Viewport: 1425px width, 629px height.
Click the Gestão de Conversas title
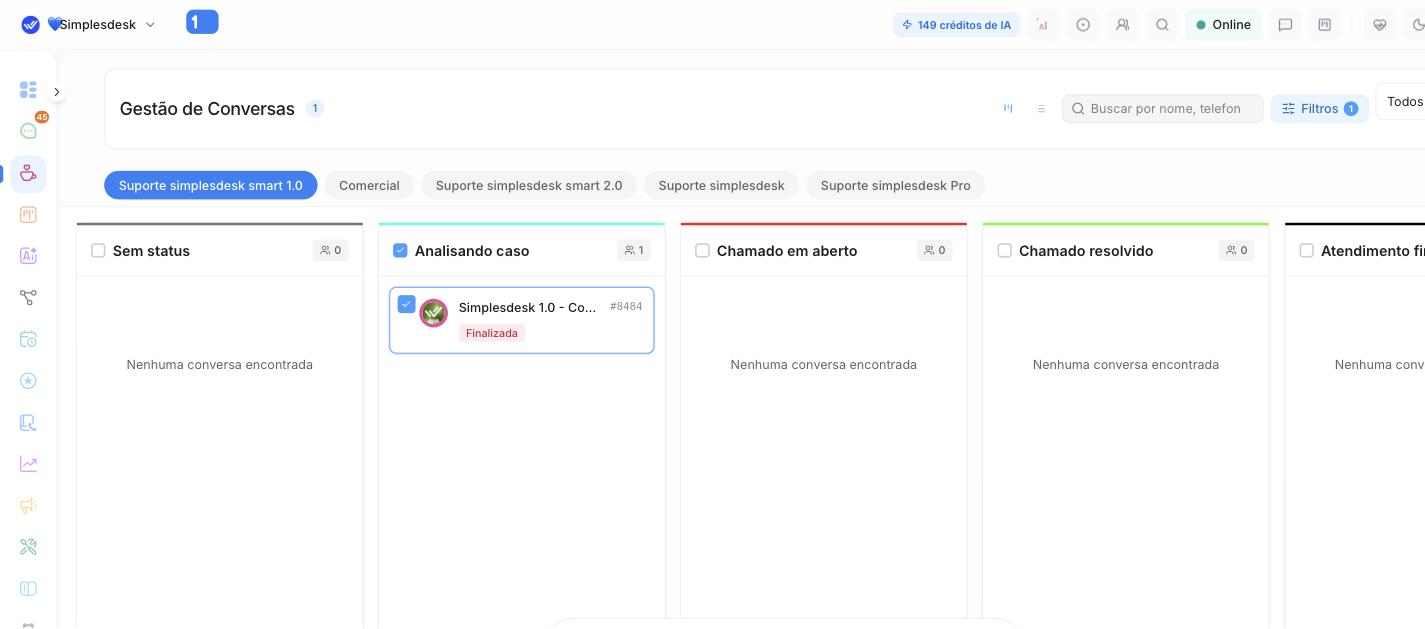tap(207, 109)
